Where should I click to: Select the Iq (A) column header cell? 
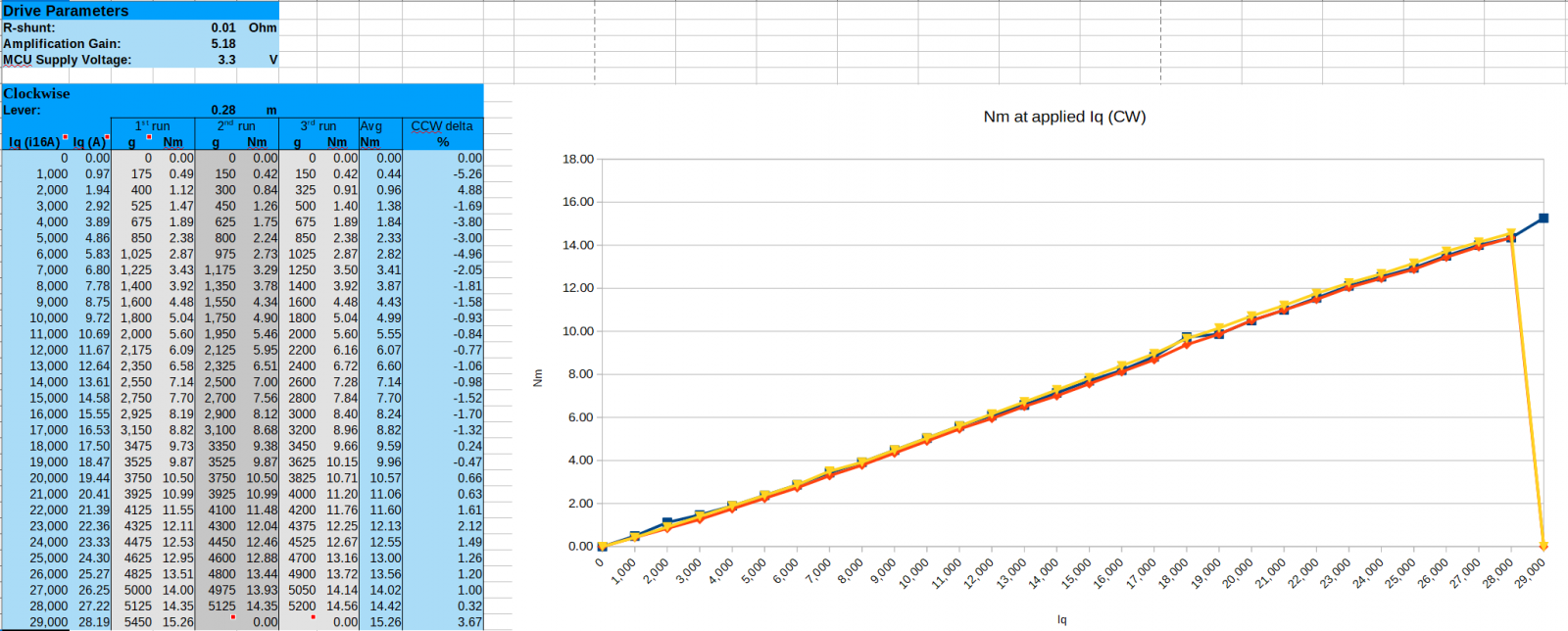(x=89, y=142)
